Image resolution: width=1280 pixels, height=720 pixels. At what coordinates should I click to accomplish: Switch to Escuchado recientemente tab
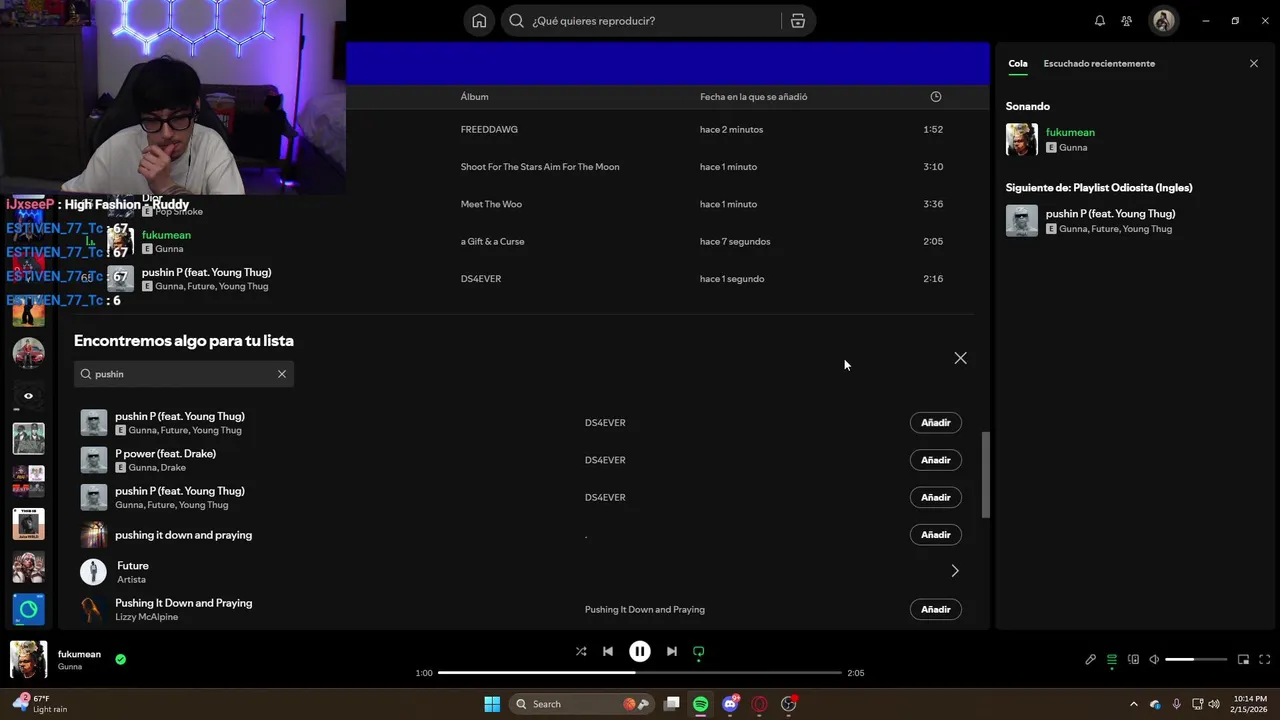pyautogui.click(x=1099, y=63)
